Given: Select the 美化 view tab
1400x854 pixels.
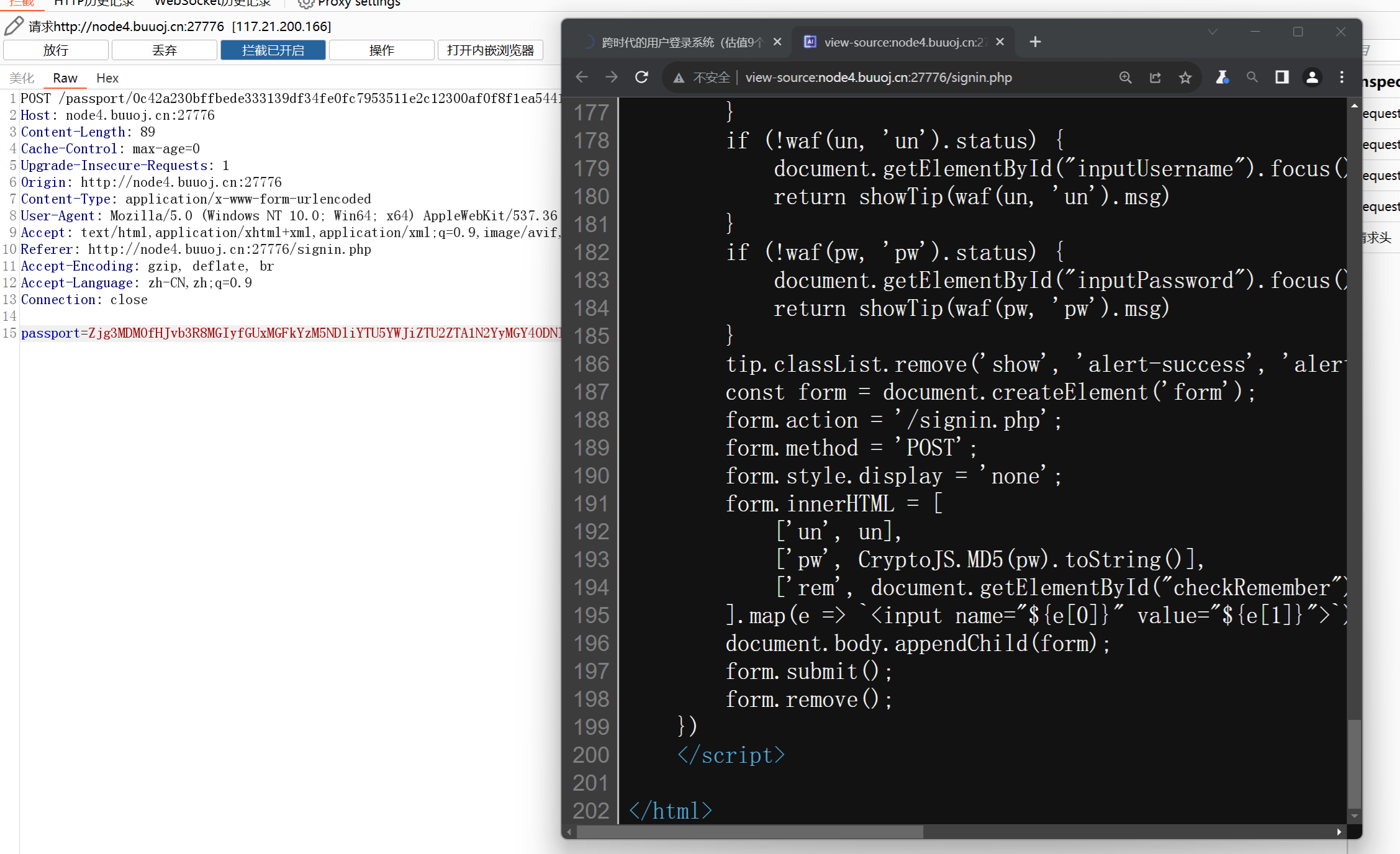Looking at the screenshot, I should (x=22, y=78).
